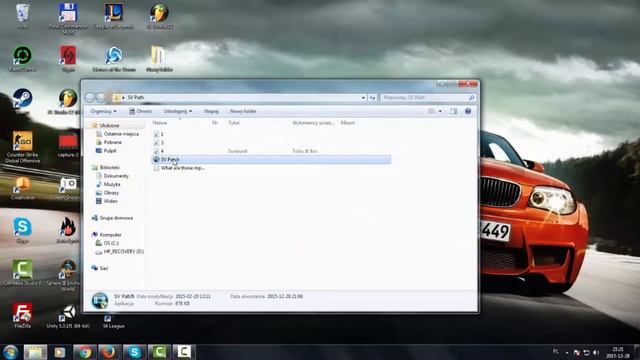The width and height of the screenshot is (640, 360).
Task: Select the League of Legends desktop icon
Action: pyautogui.click(x=113, y=16)
